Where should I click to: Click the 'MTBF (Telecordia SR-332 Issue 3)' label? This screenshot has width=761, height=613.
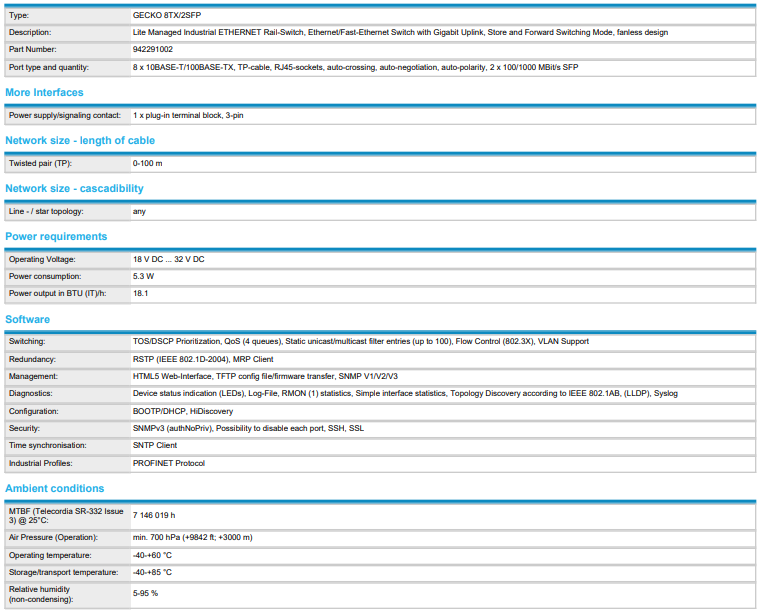pos(66,516)
